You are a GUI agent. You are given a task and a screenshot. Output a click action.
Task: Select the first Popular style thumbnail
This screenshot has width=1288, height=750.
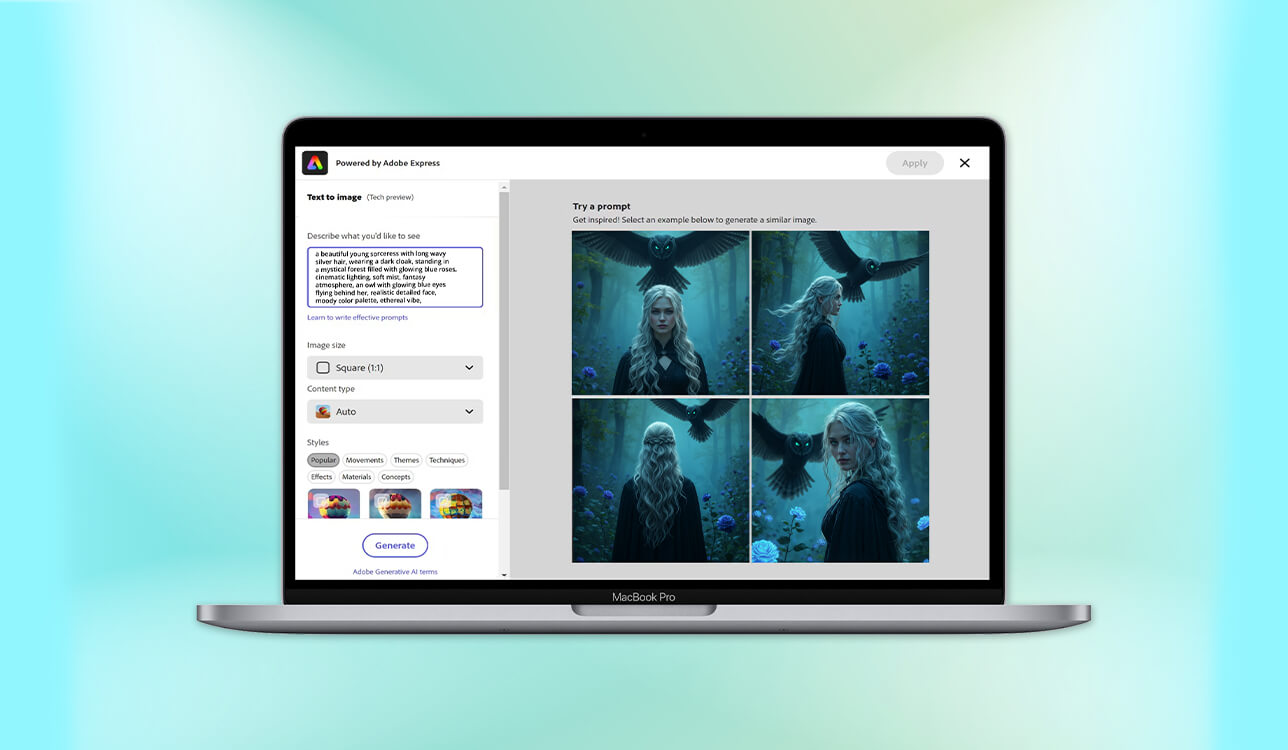[x=334, y=503]
